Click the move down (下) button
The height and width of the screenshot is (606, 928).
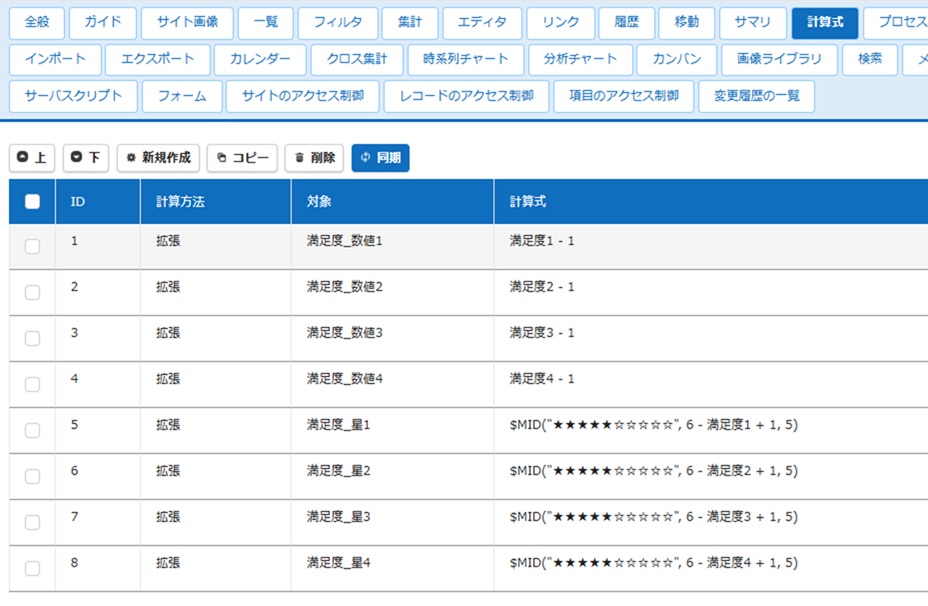click(x=86, y=158)
